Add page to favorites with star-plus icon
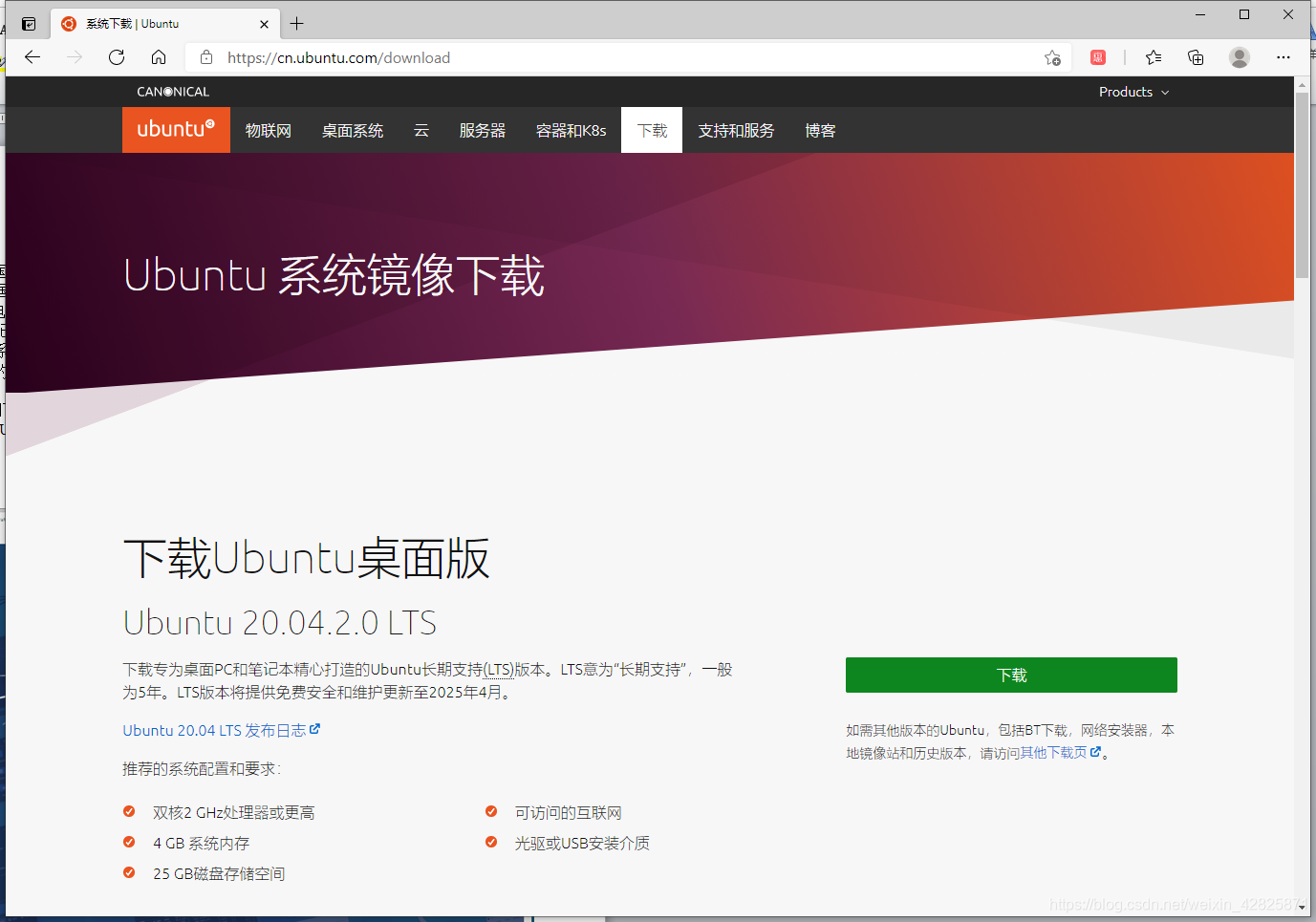This screenshot has height=922, width=1316. pos(1052,57)
